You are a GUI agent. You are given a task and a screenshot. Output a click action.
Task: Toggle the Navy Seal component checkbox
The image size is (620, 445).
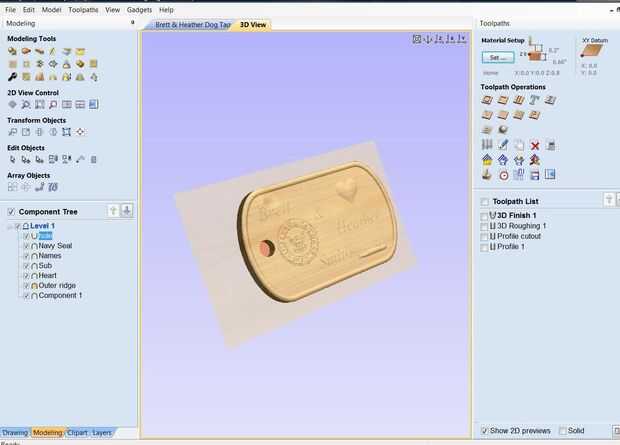pyautogui.click(x=26, y=246)
